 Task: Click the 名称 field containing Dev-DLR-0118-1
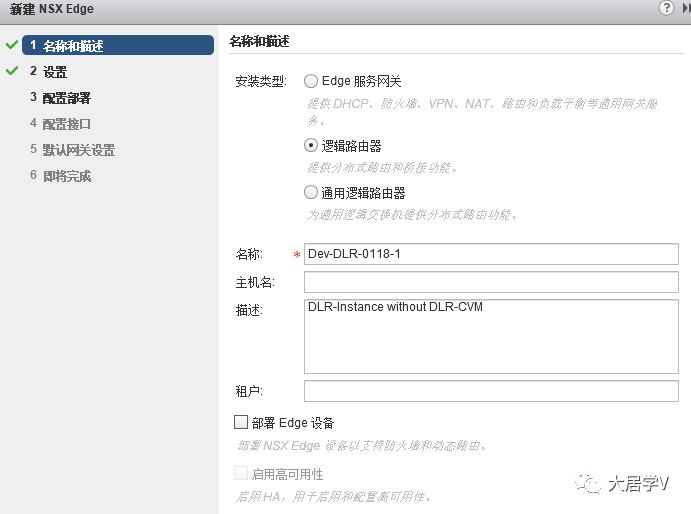[x=491, y=254]
